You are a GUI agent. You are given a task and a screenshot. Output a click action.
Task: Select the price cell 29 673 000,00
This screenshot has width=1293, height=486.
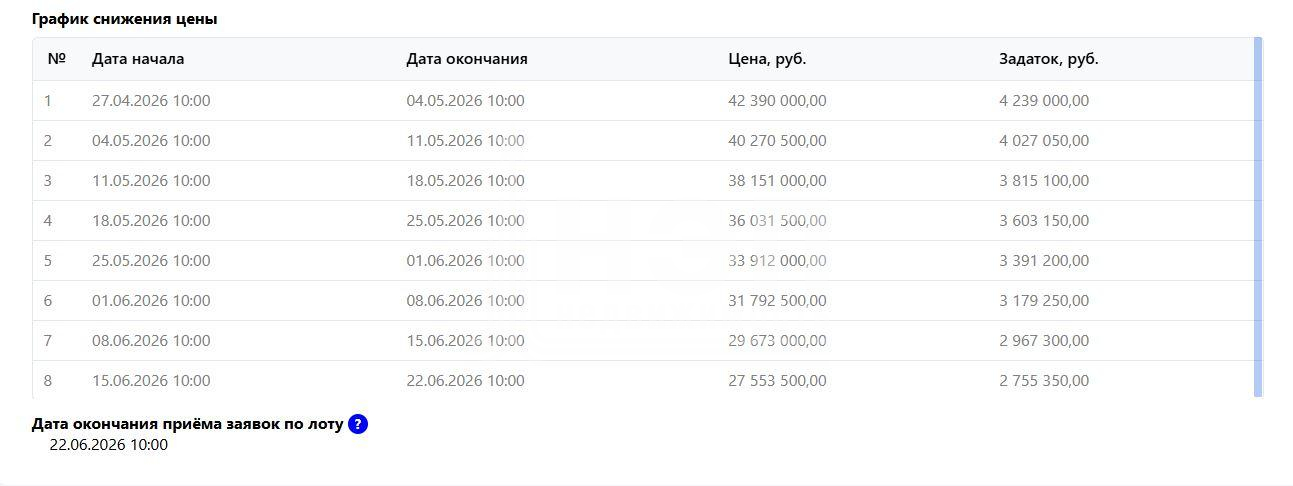777,341
